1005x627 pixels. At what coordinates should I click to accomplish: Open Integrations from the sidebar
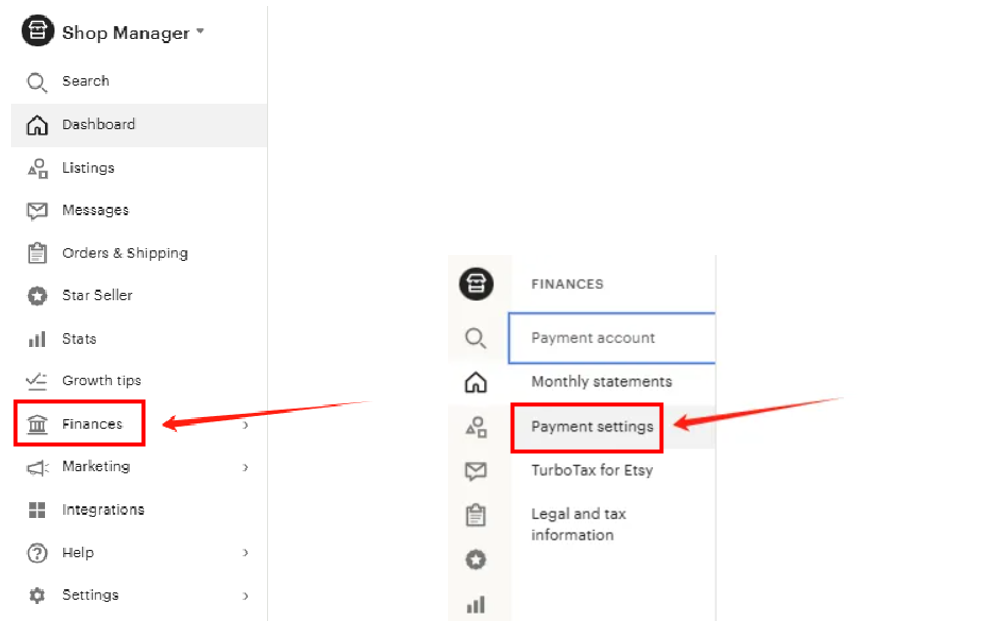click(102, 510)
